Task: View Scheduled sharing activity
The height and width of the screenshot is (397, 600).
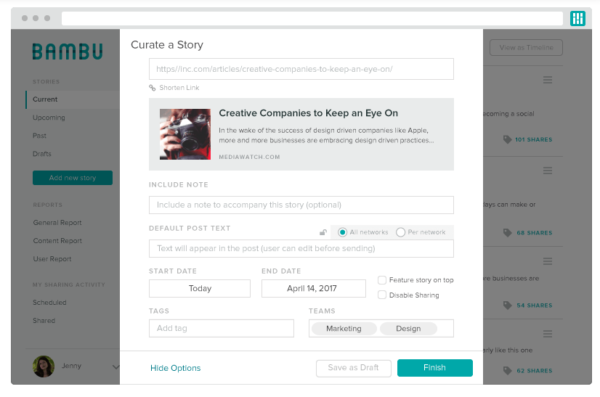Action: click(49, 302)
